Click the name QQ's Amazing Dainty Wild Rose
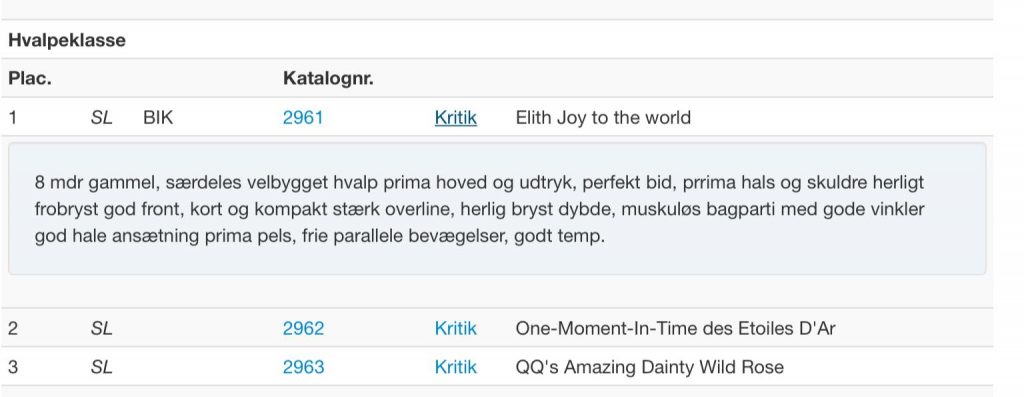This screenshot has width=1024, height=397. pyautogui.click(x=649, y=367)
